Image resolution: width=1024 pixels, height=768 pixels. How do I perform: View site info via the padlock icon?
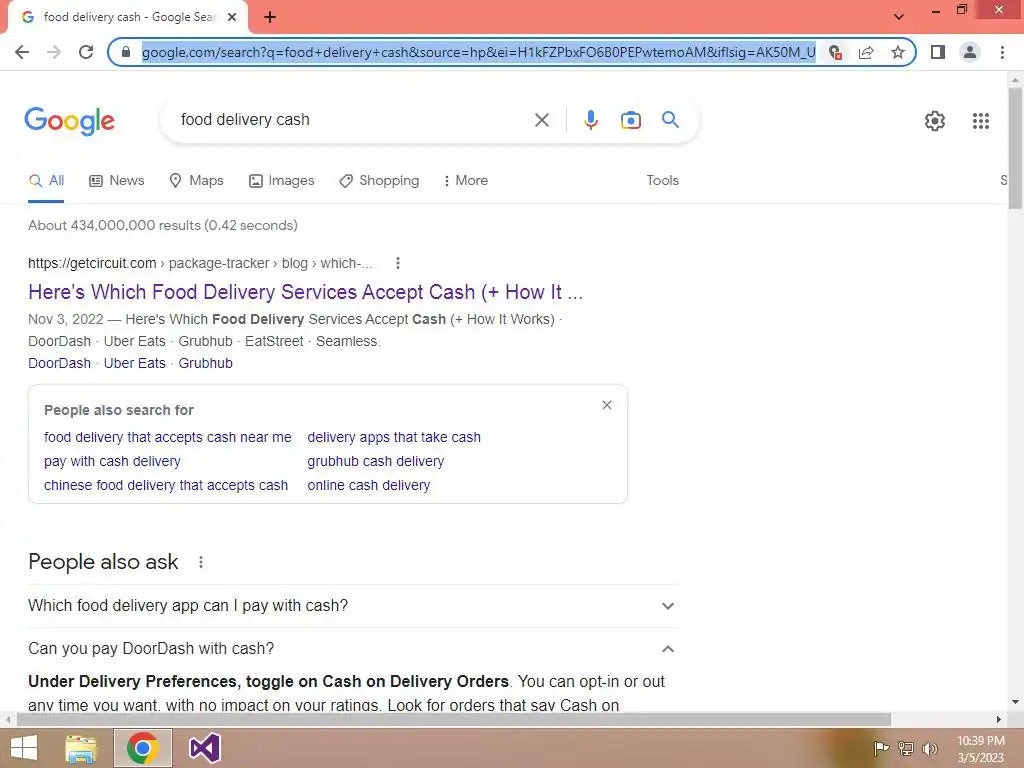pyautogui.click(x=126, y=52)
